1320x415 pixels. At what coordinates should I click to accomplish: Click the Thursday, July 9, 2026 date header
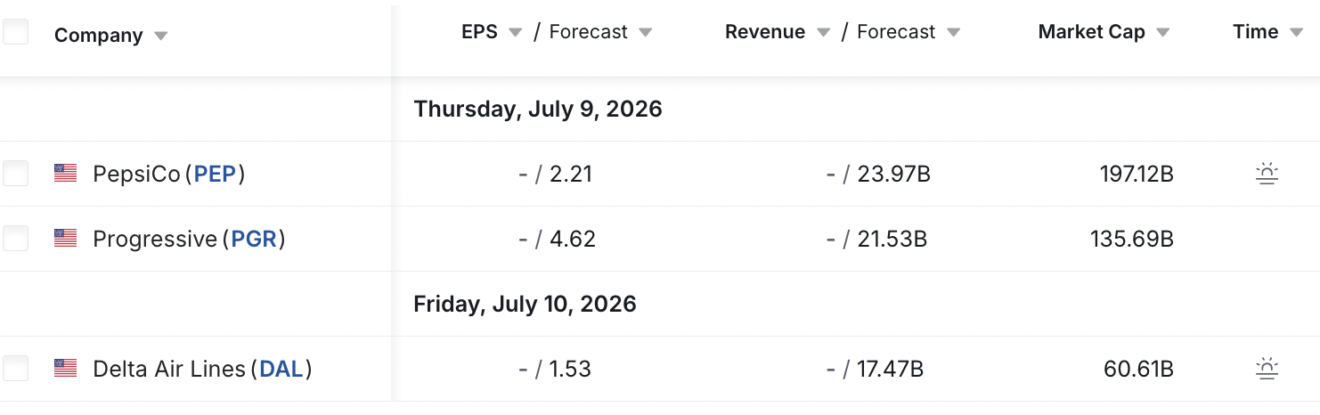(538, 109)
